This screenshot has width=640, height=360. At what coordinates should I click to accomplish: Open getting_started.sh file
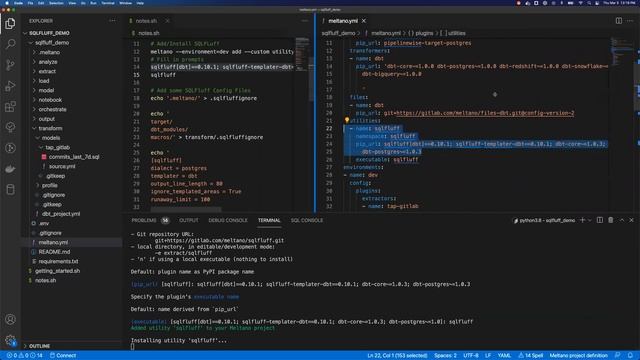click(57, 271)
